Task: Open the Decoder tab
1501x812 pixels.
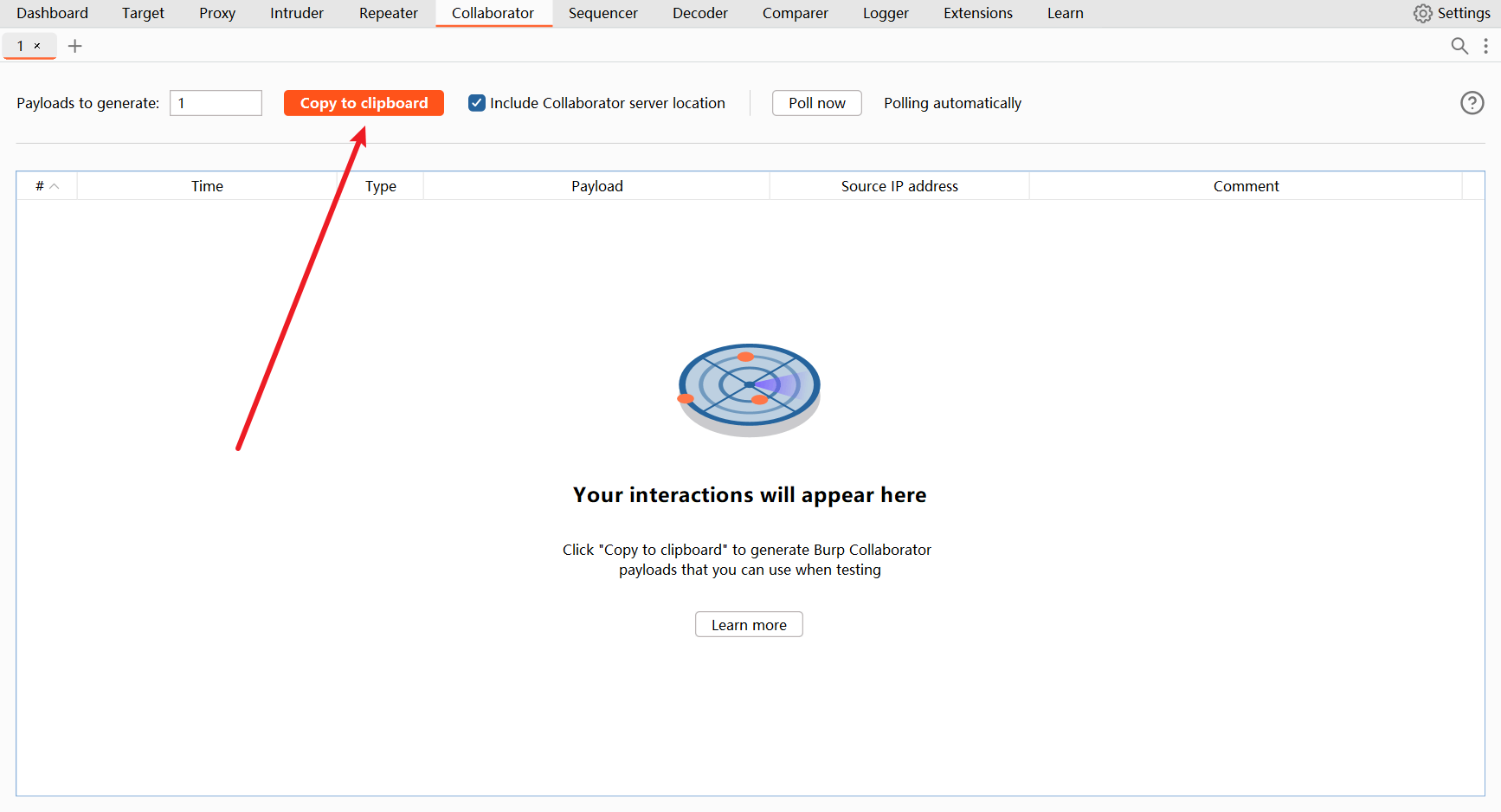Action: (x=700, y=13)
